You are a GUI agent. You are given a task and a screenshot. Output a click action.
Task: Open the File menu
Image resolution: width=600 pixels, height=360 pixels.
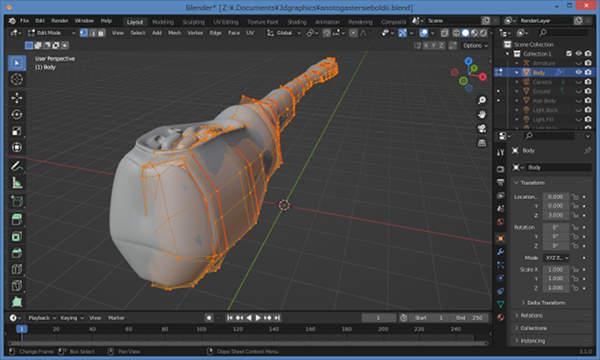[x=24, y=21]
